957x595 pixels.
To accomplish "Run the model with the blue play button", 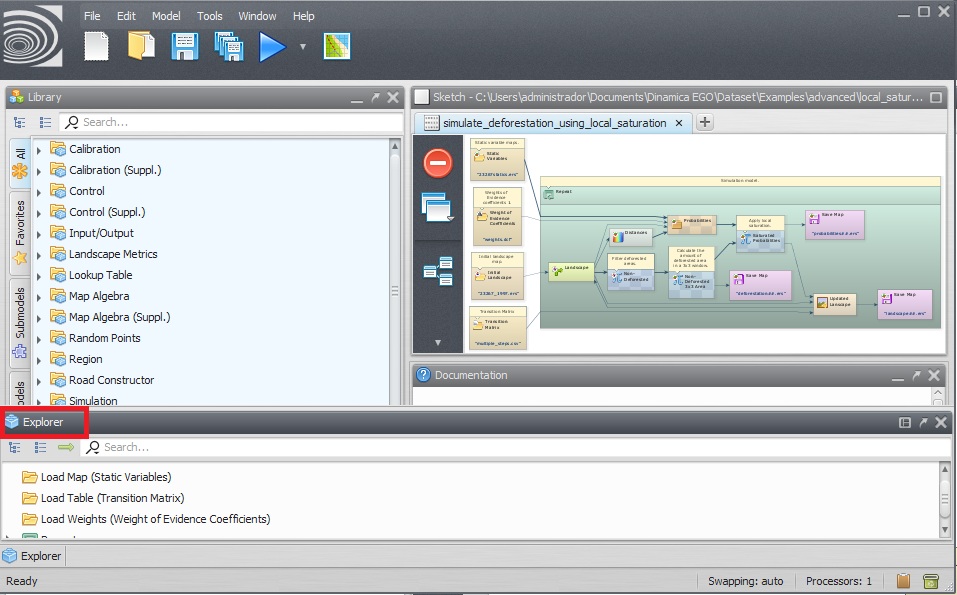I will pyautogui.click(x=272, y=46).
